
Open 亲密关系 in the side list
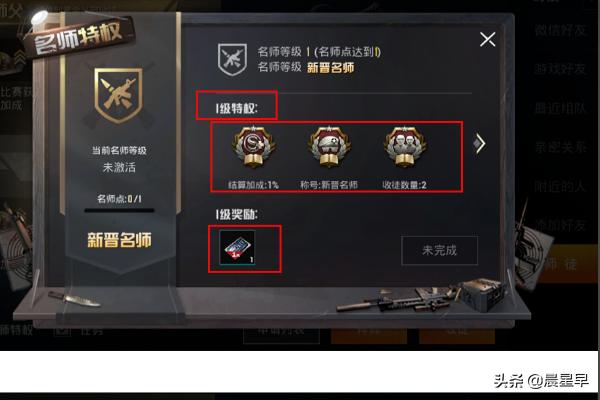(561, 147)
